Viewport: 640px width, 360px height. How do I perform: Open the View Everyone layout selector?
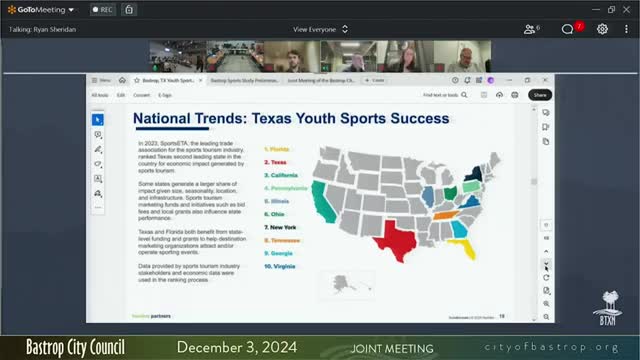pyautogui.click(x=320, y=29)
